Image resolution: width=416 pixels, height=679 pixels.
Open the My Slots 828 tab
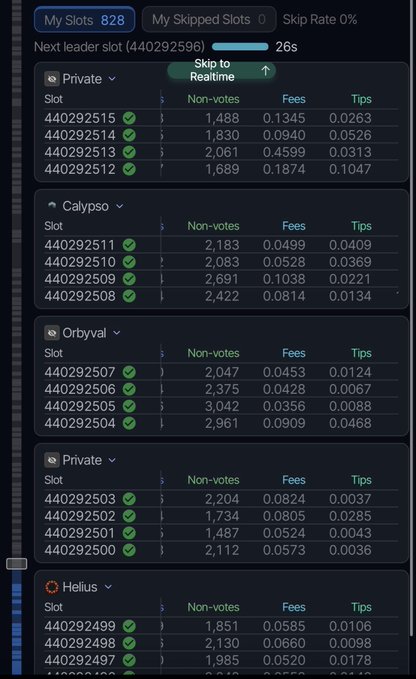point(84,20)
